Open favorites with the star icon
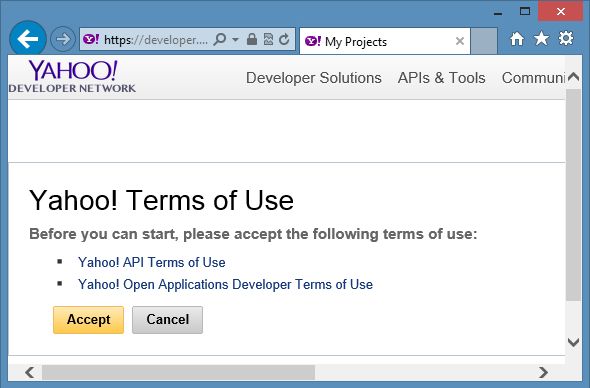Image resolution: width=590 pixels, height=388 pixels. click(x=541, y=38)
